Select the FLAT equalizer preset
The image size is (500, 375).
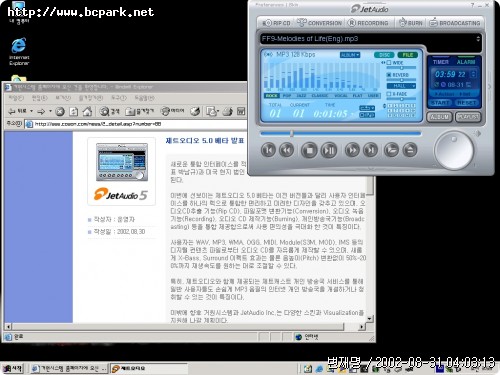coord(357,96)
